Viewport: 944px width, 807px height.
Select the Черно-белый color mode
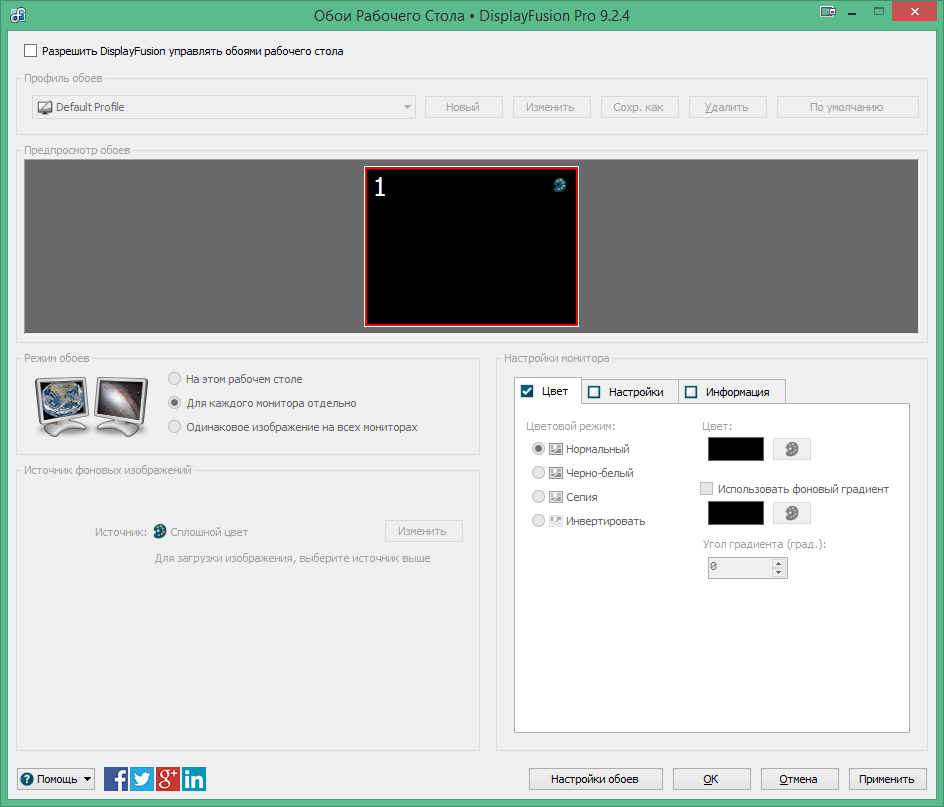tap(538, 472)
